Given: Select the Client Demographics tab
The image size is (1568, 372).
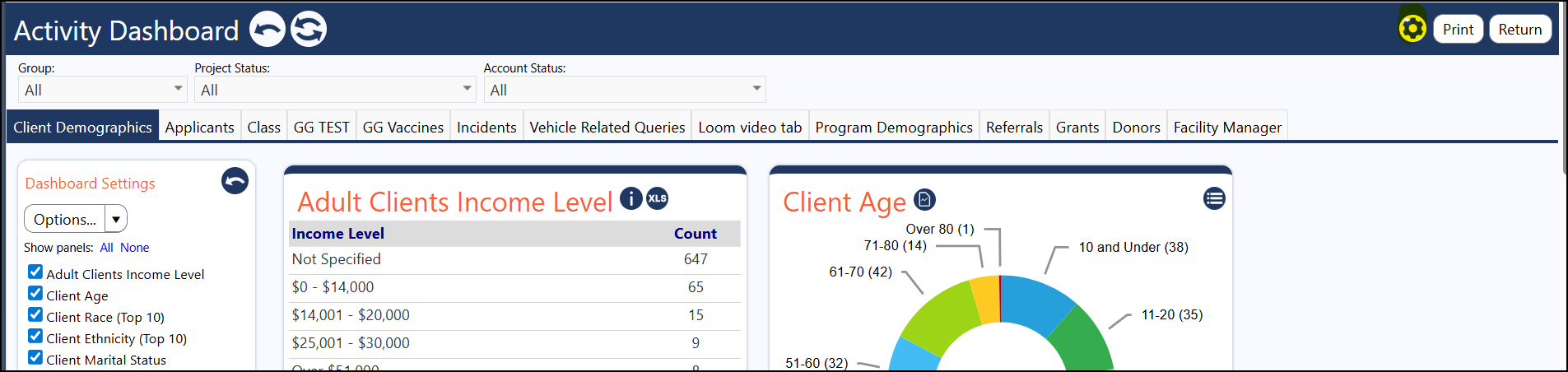Looking at the screenshot, I should coord(82,127).
